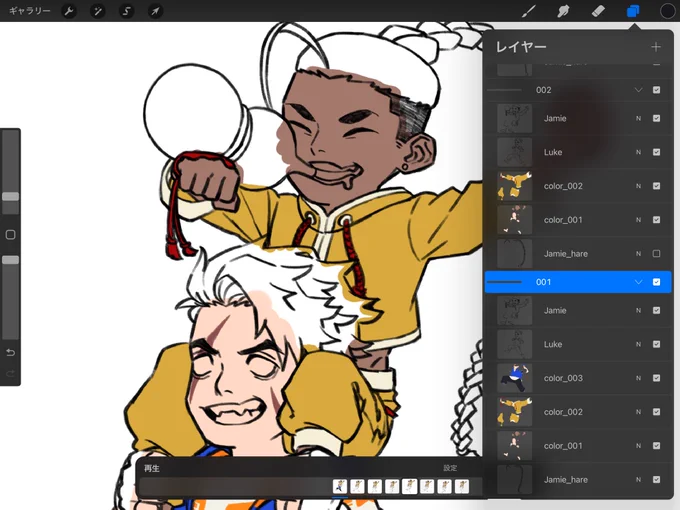680x510 pixels.
Task: Select the Smudge tool
Action: pos(563,11)
